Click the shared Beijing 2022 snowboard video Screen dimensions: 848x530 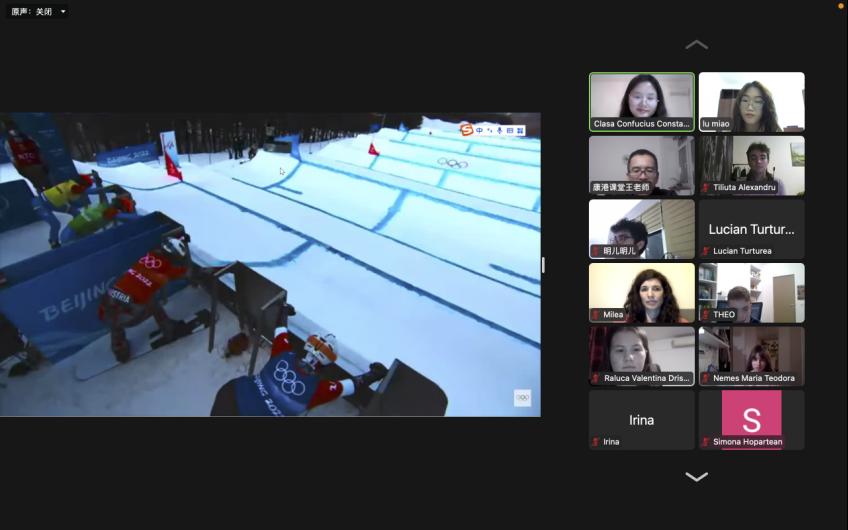[270, 264]
